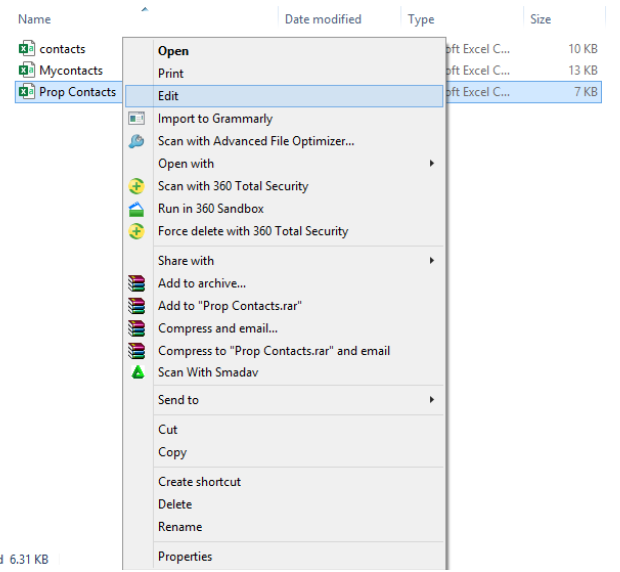Choose Scan with Advanced File Optimizer
Image resolution: width=620 pixels, height=572 pixels.
click(x=284, y=141)
